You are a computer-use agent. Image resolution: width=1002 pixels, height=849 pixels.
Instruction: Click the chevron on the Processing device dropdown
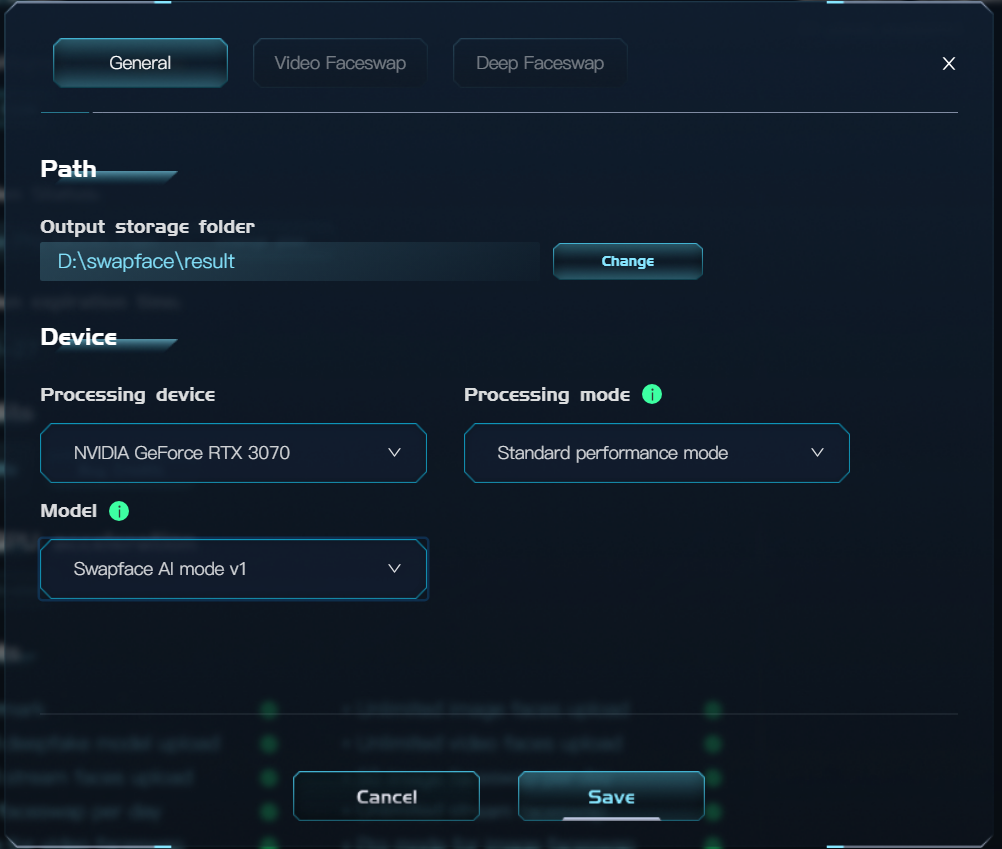coord(395,453)
